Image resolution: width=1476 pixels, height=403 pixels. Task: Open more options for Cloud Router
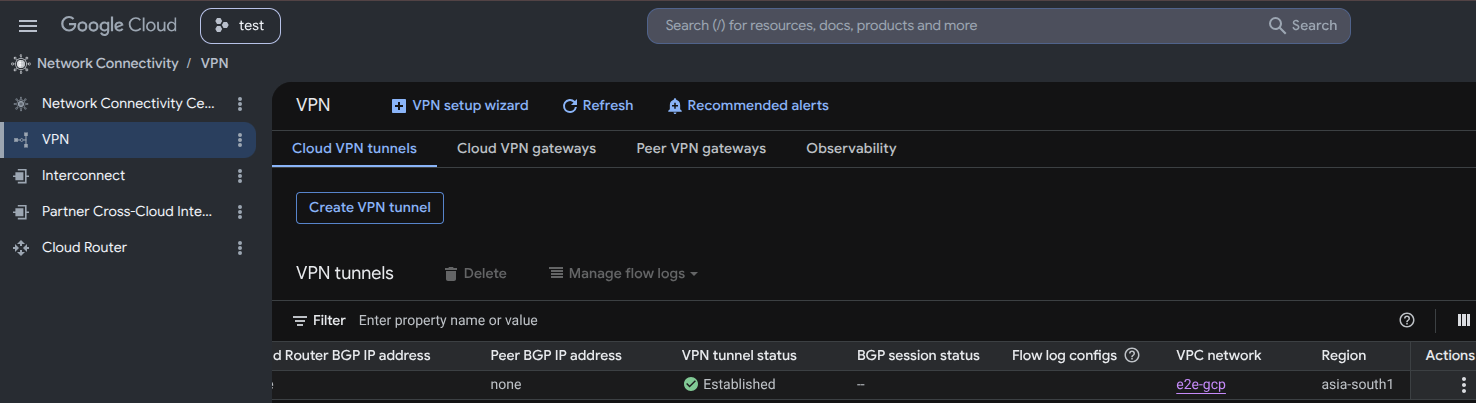coord(239,247)
